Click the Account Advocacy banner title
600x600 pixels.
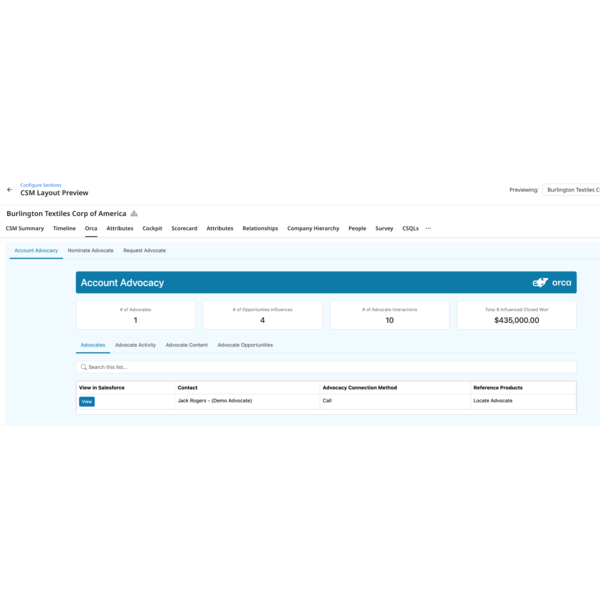122,283
